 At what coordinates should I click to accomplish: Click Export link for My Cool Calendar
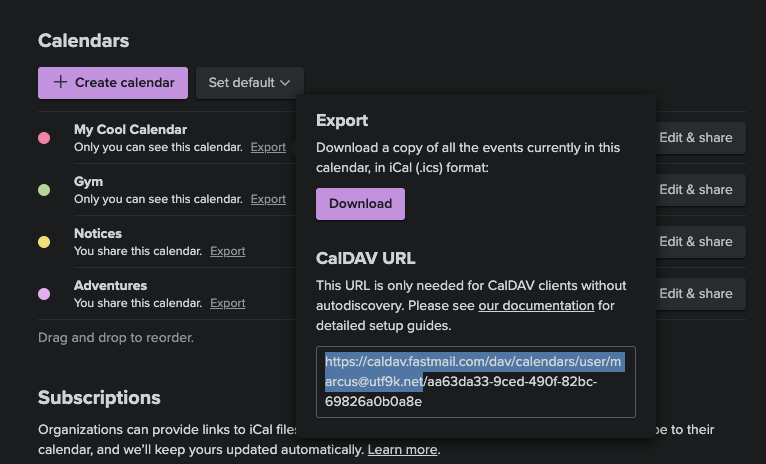click(x=268, y=147)
